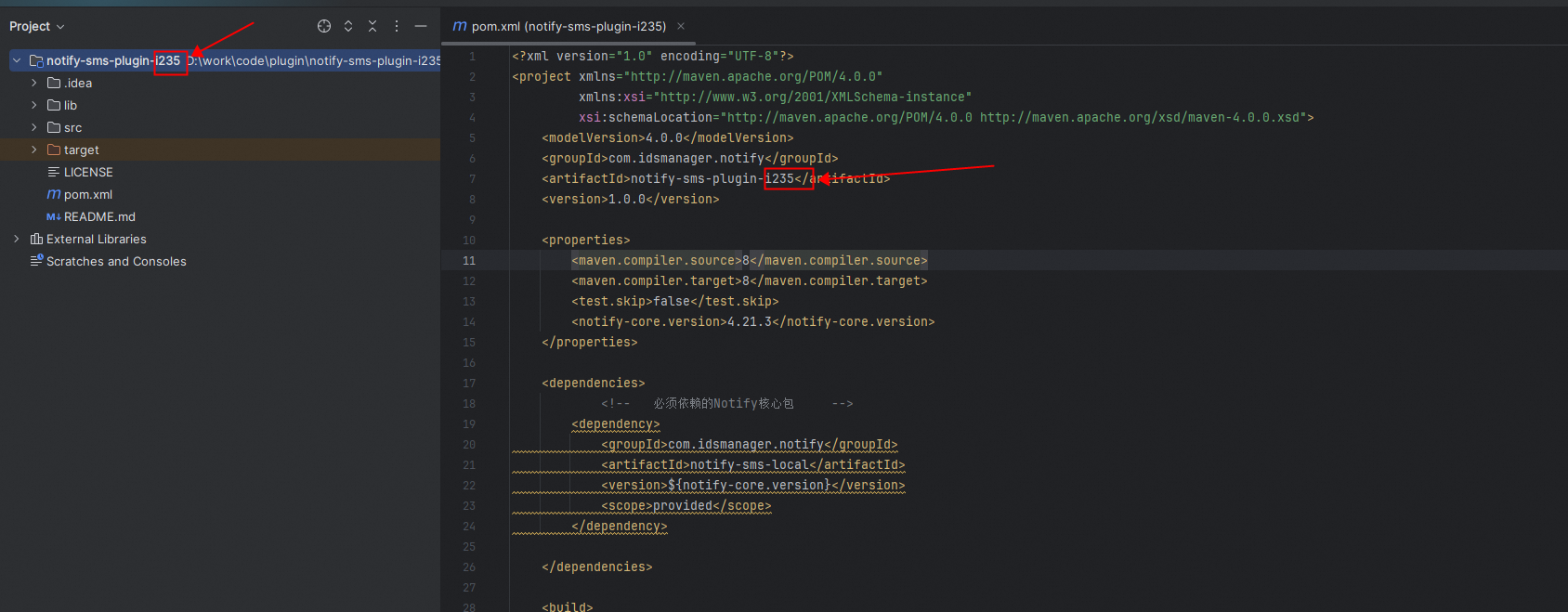Select the README.md markdown file
Image resolution: width=1568 pixels, height=612 pixels.
pos(99,216)
